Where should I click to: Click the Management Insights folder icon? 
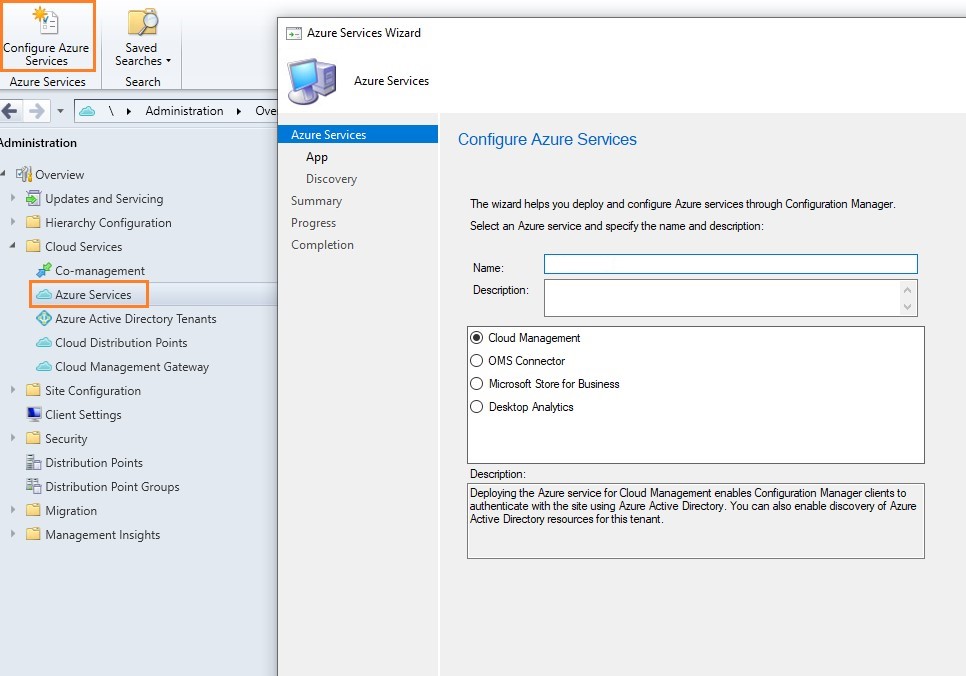tap(33, 534)
